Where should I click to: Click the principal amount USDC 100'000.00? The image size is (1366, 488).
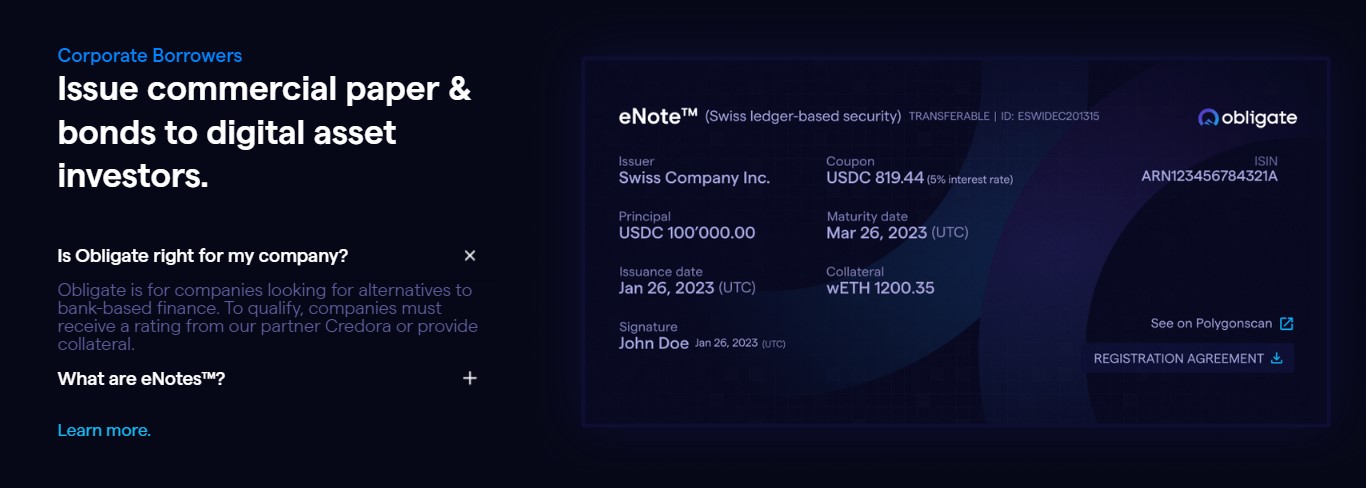[x=687, y=233]
